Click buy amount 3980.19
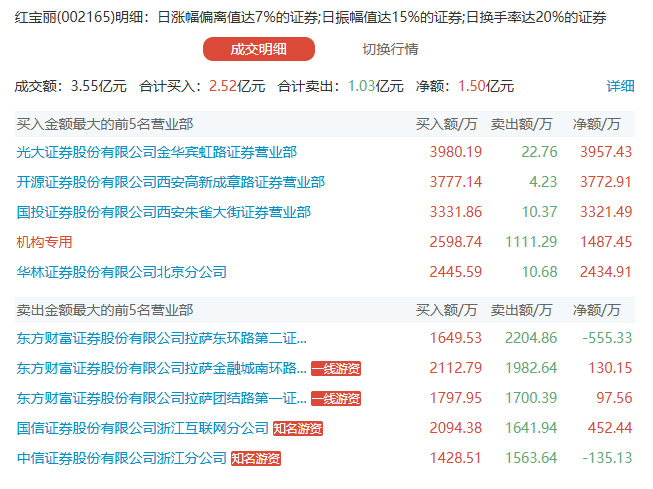653x489 pixels. point(456,152)
